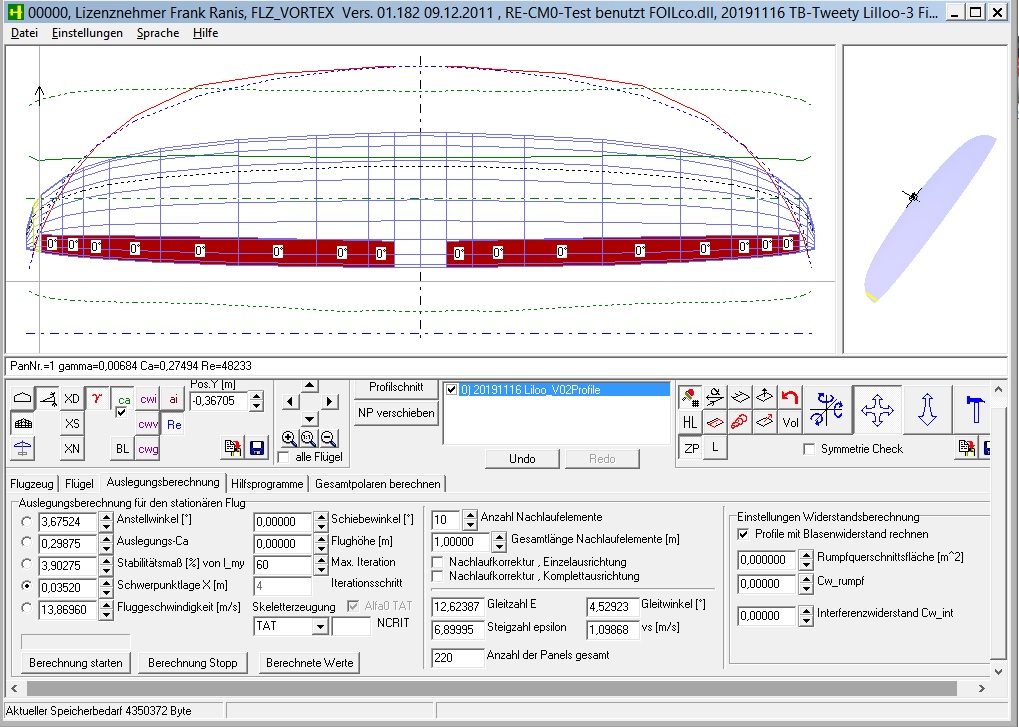Decrease Anzahl Nachlaufelemente with down spinner

pyautogui.click(x=470, y=523)
